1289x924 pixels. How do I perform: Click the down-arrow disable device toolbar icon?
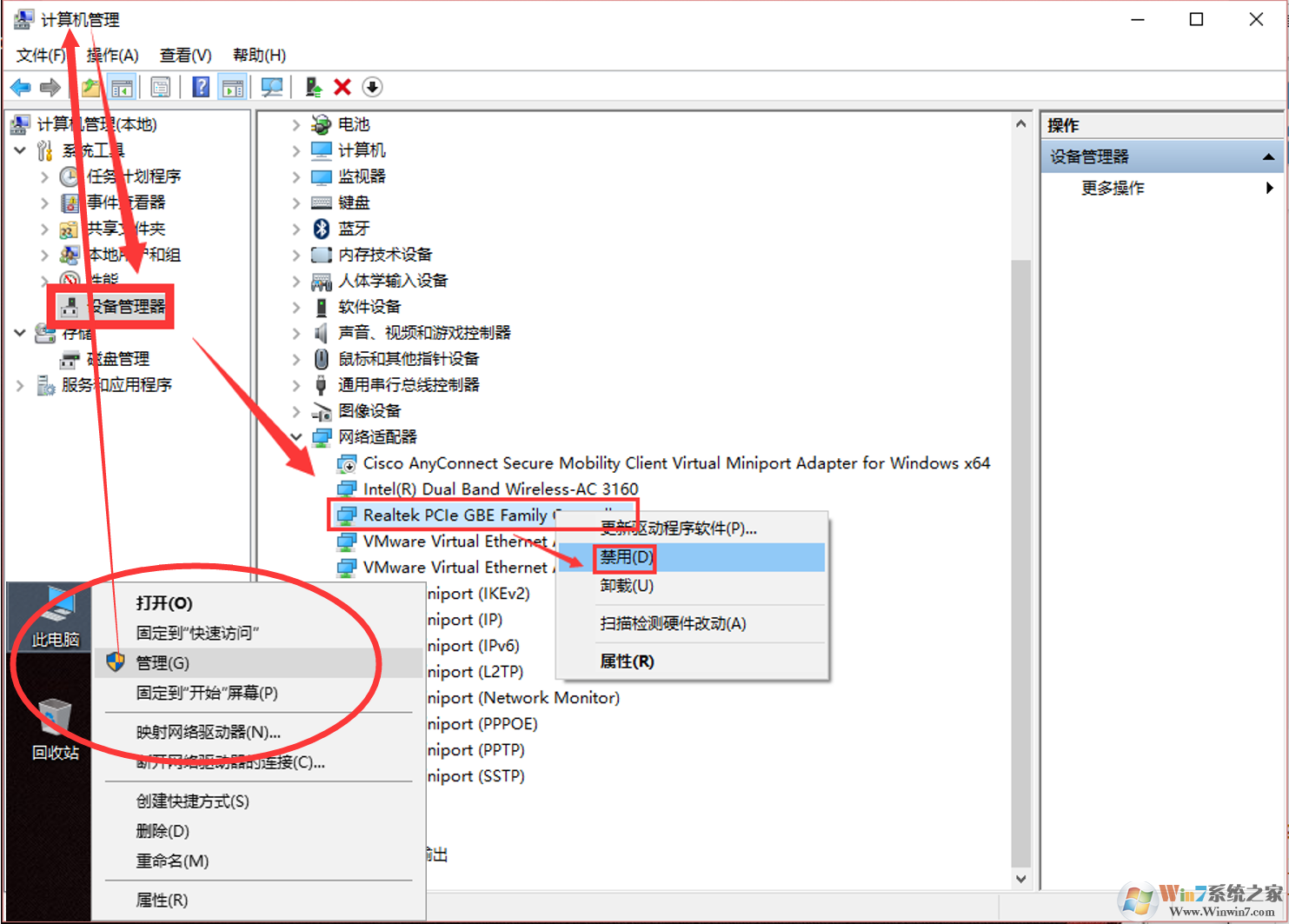tap(372, 87)
